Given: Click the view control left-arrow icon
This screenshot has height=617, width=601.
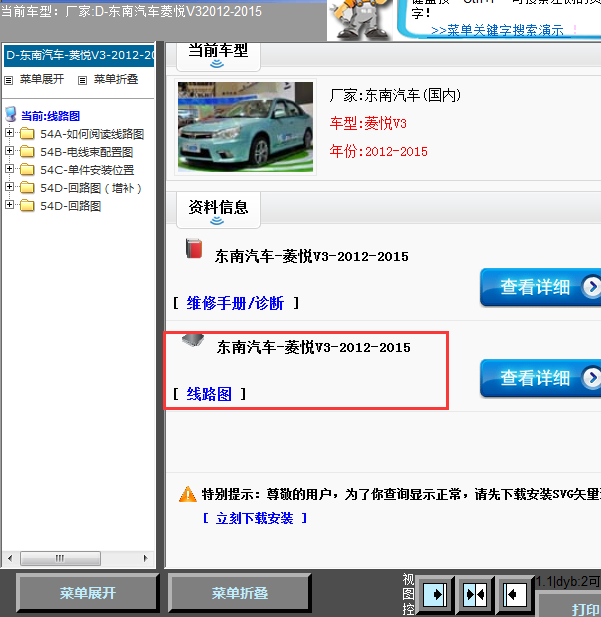Looking at the screenshot, I should coord(514,594).
